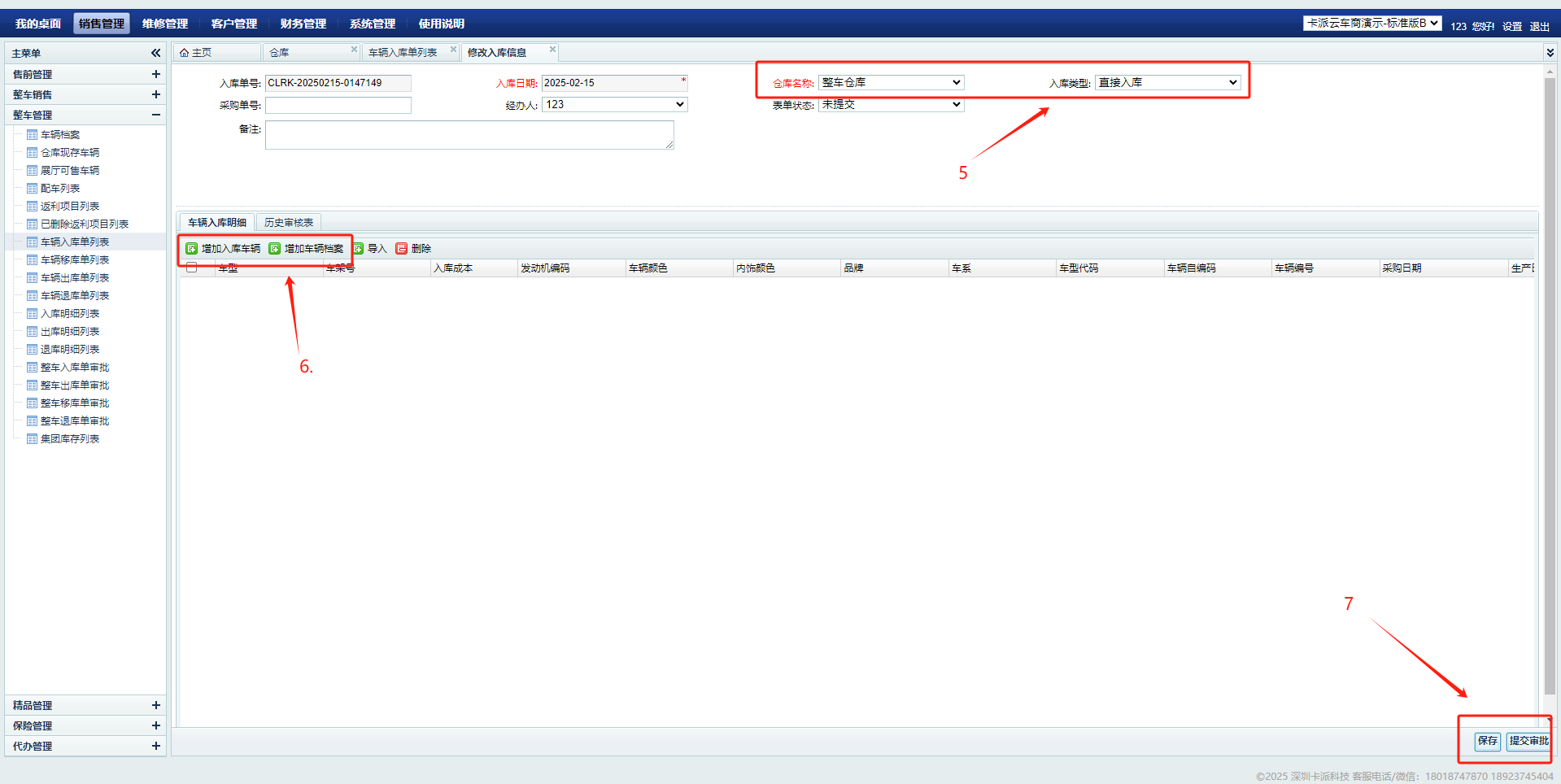Open the 仓库名称 warehouse dropdown
This screenshot has height=784, width=1561.
(x=891, y=83)
